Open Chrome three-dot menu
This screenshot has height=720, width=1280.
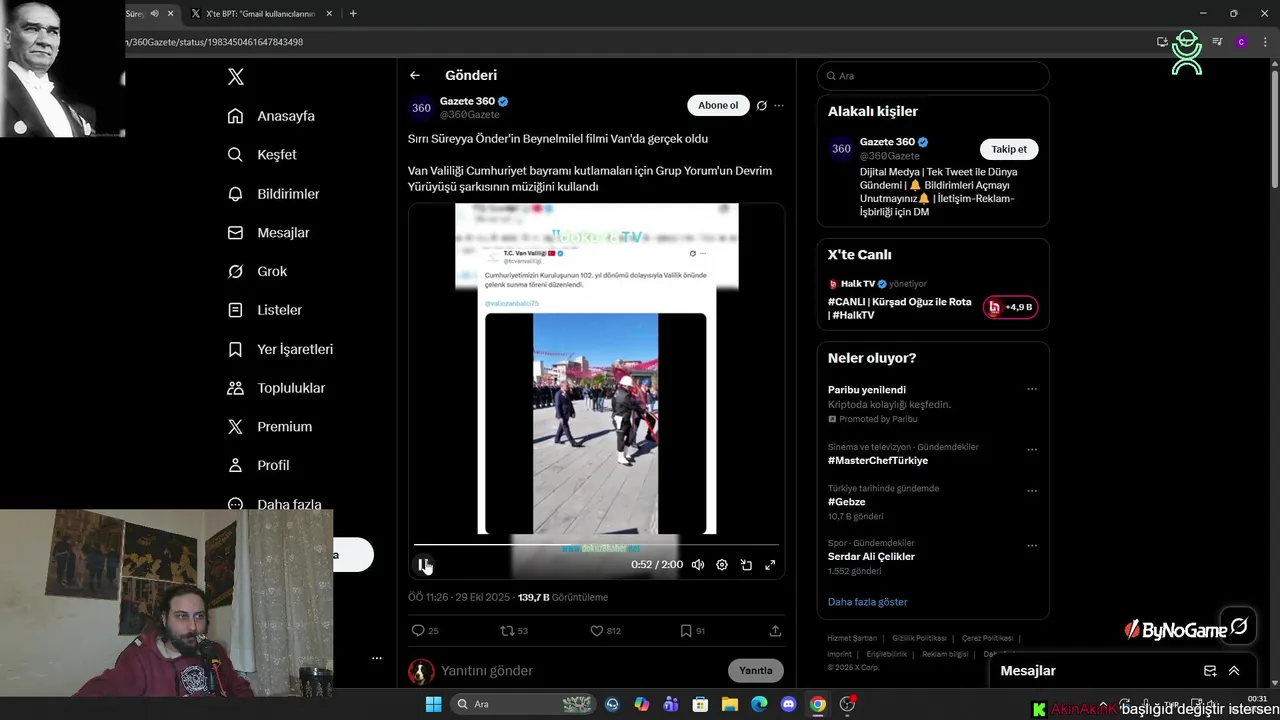pos(1265,42)
